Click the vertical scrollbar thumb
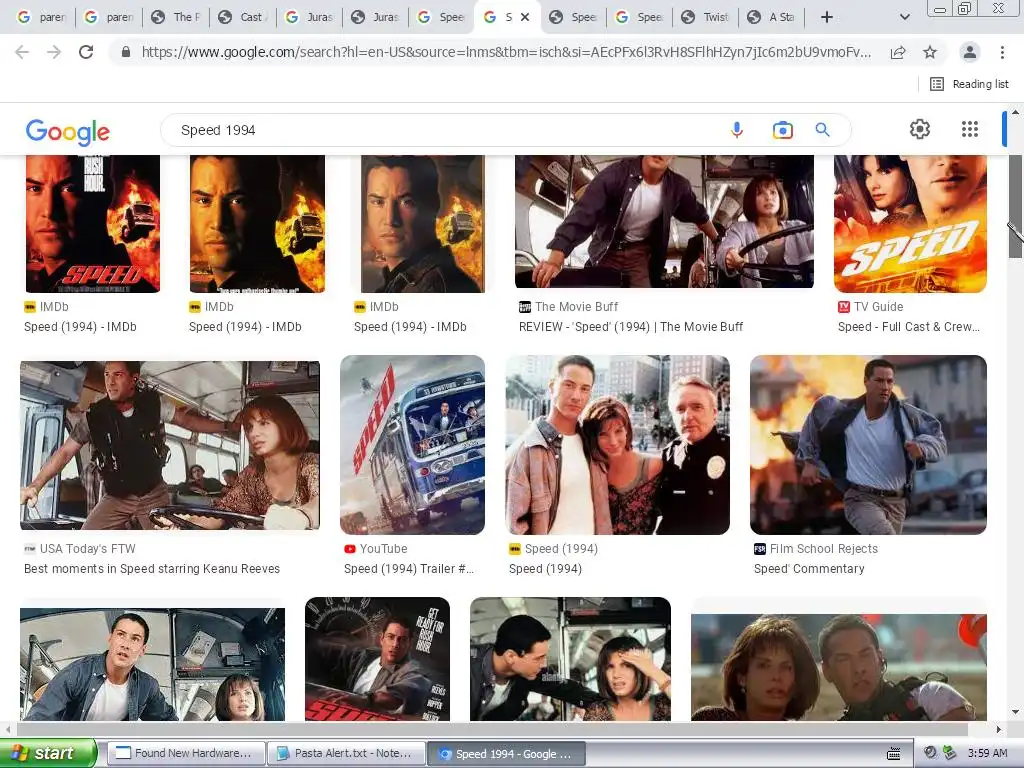Viewport: 1024px width, 768px height. [1015, 206]
